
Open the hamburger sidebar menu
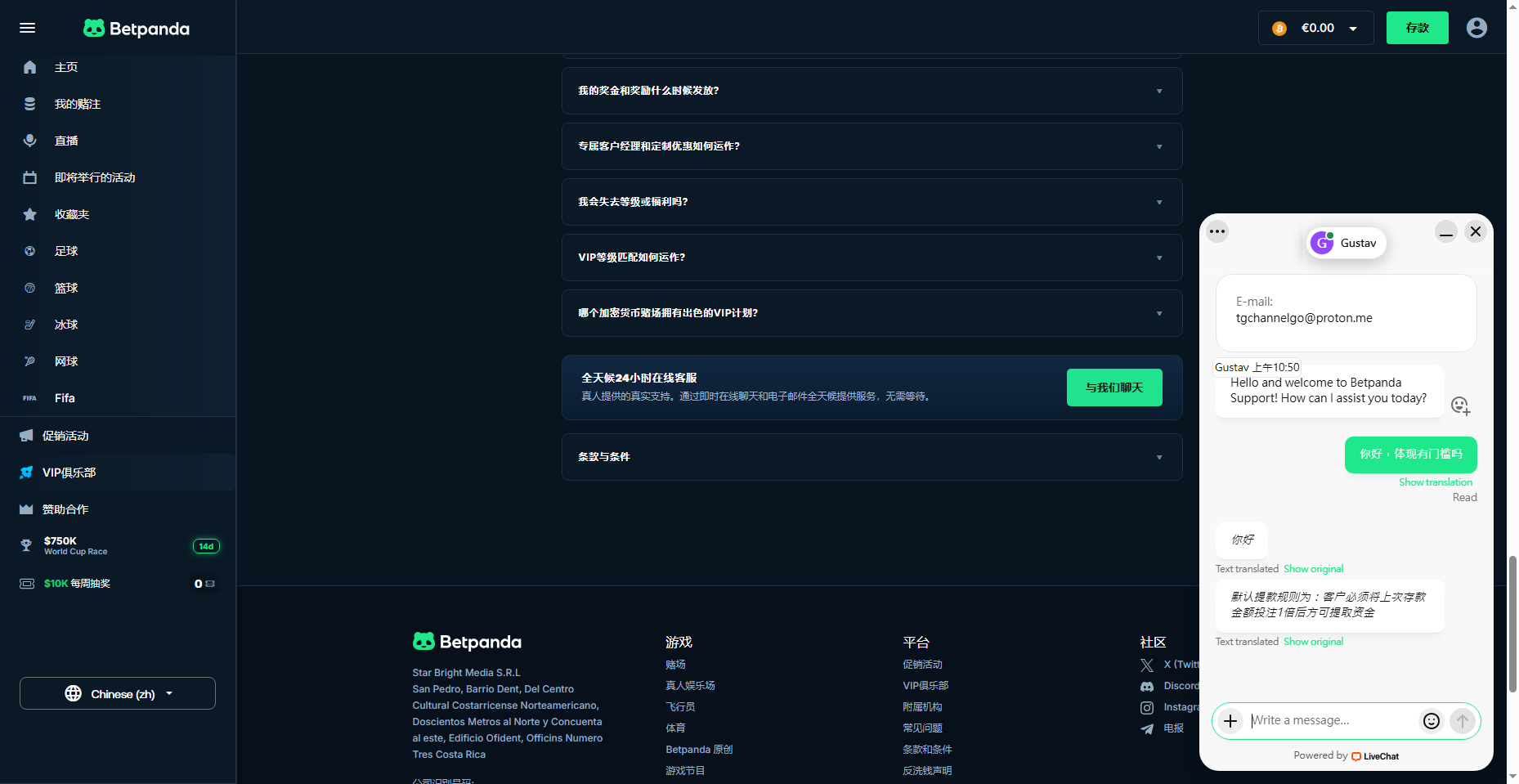click(27, 28)
